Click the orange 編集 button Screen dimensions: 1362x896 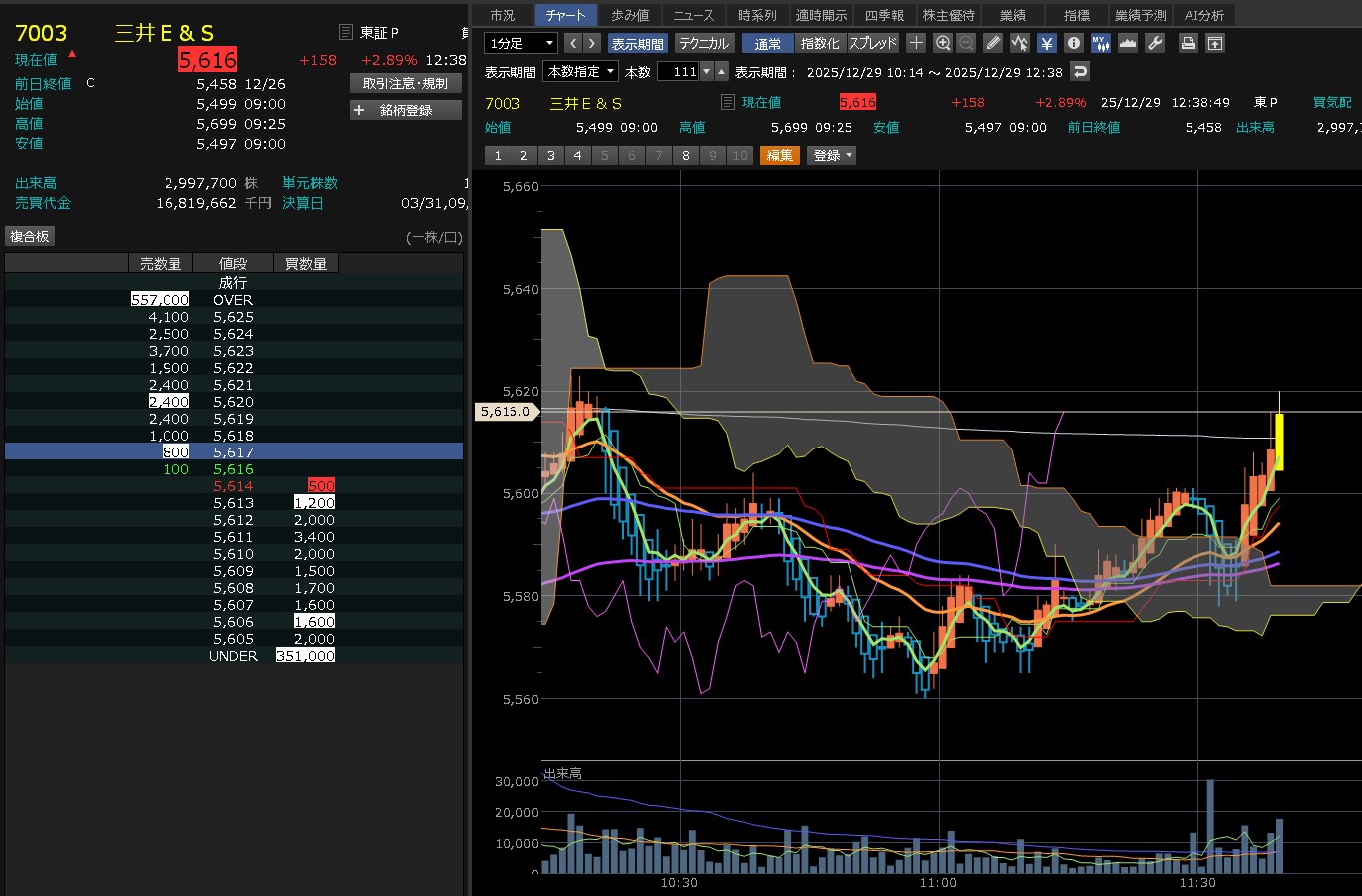coord(779,155)
